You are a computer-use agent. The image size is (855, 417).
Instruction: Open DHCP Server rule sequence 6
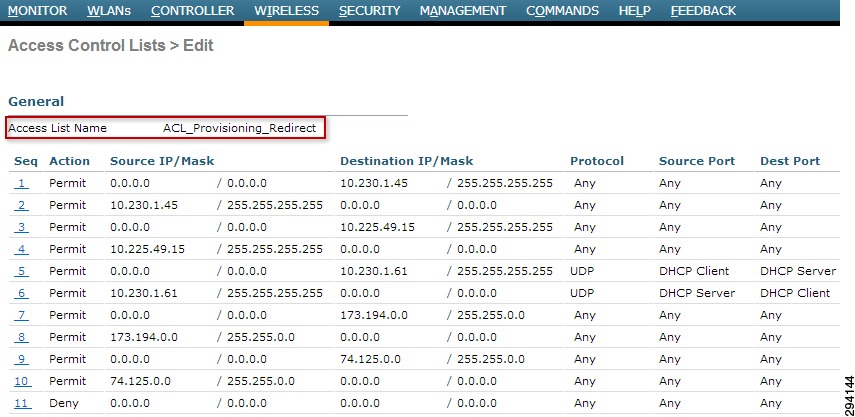click(21, 293)
